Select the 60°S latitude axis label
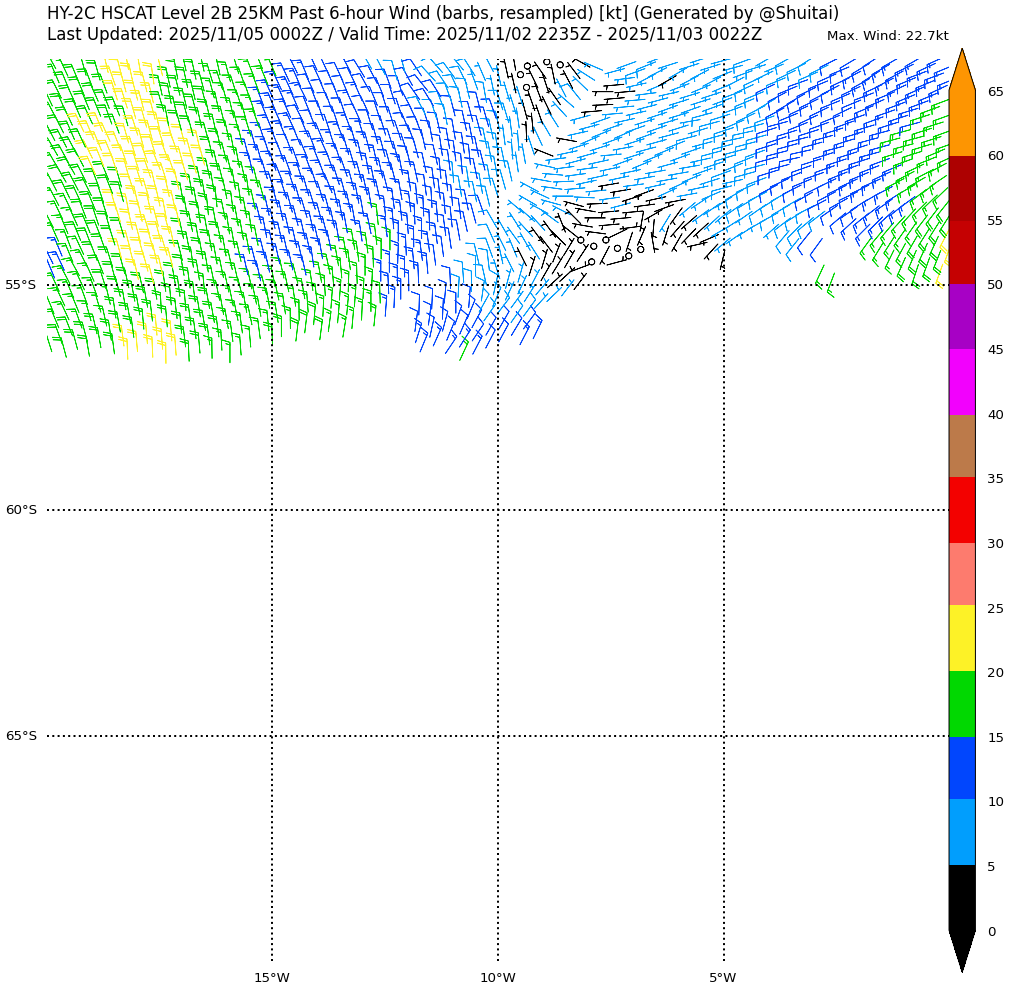 tap(20, 510)
